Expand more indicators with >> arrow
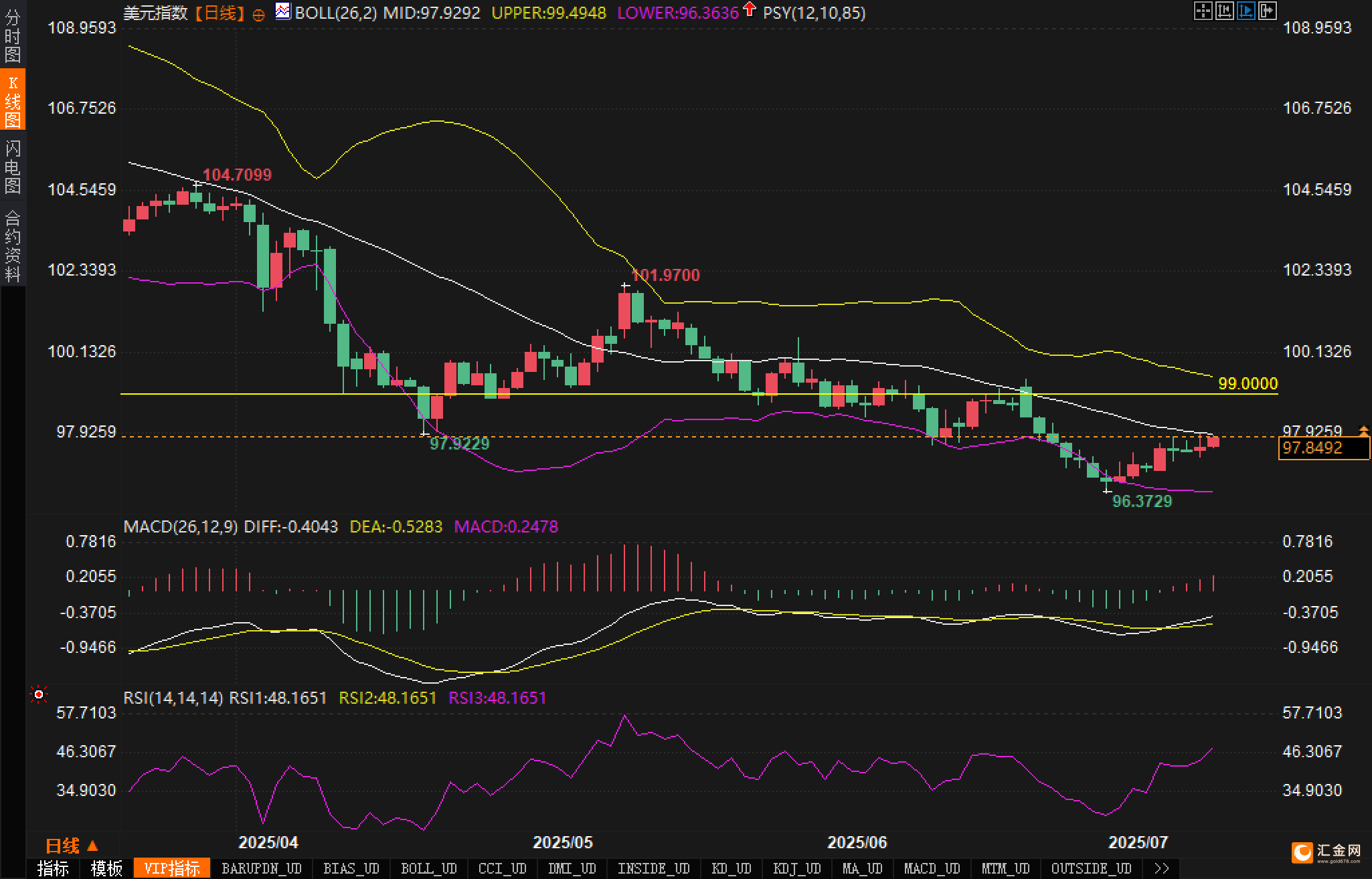This screenshot has width=1372, height=879. [x=1162, y=869]
